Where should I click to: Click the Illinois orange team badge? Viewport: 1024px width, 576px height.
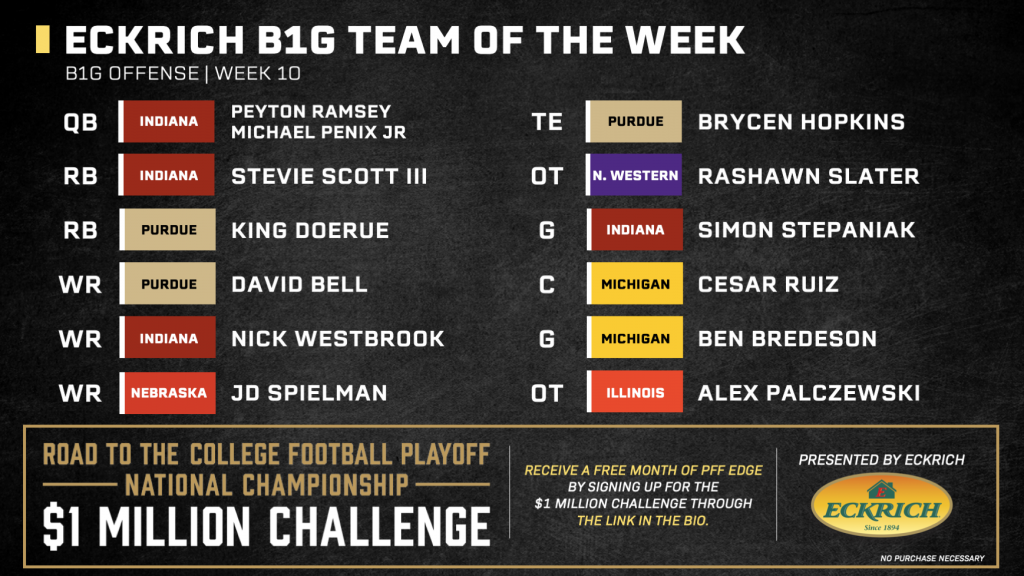[x=634, y=392]
